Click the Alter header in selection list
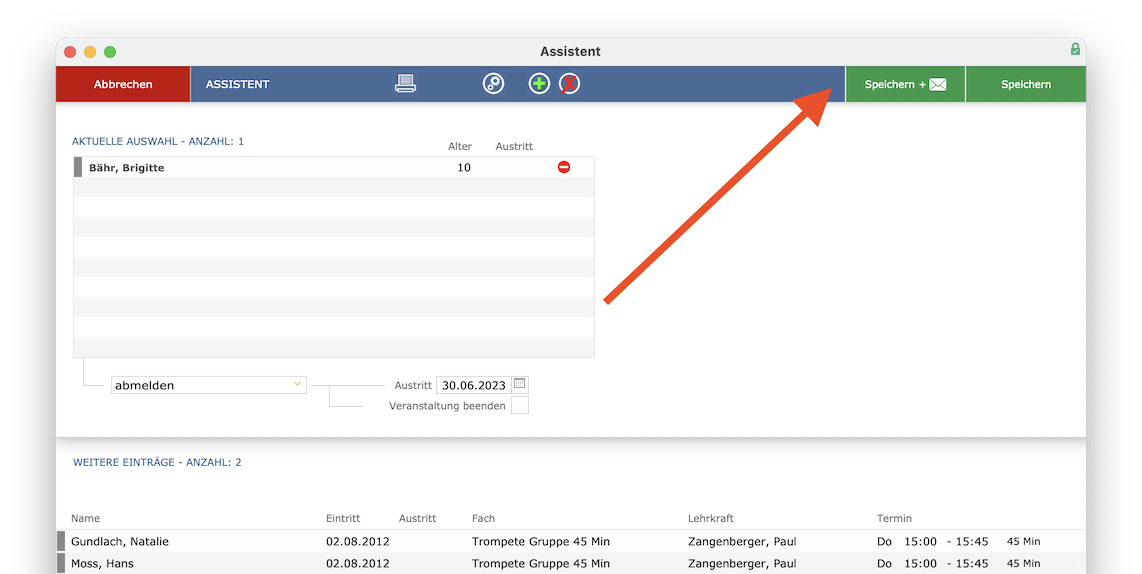The width and height of the screenshot is (1142, 574). pyautogui.click(x=460, y=146)
